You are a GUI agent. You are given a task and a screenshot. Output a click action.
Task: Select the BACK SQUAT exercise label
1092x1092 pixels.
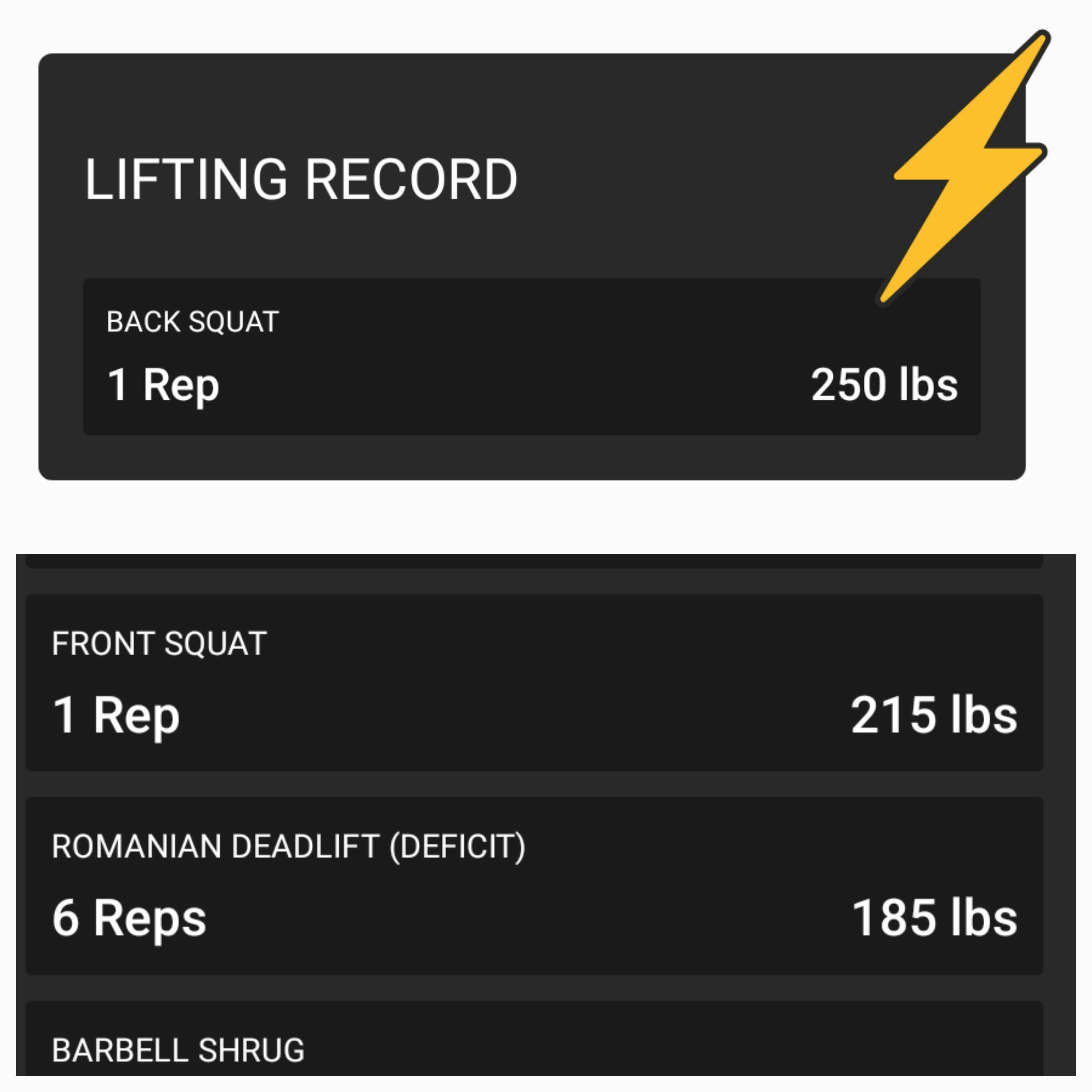(193, 322)
